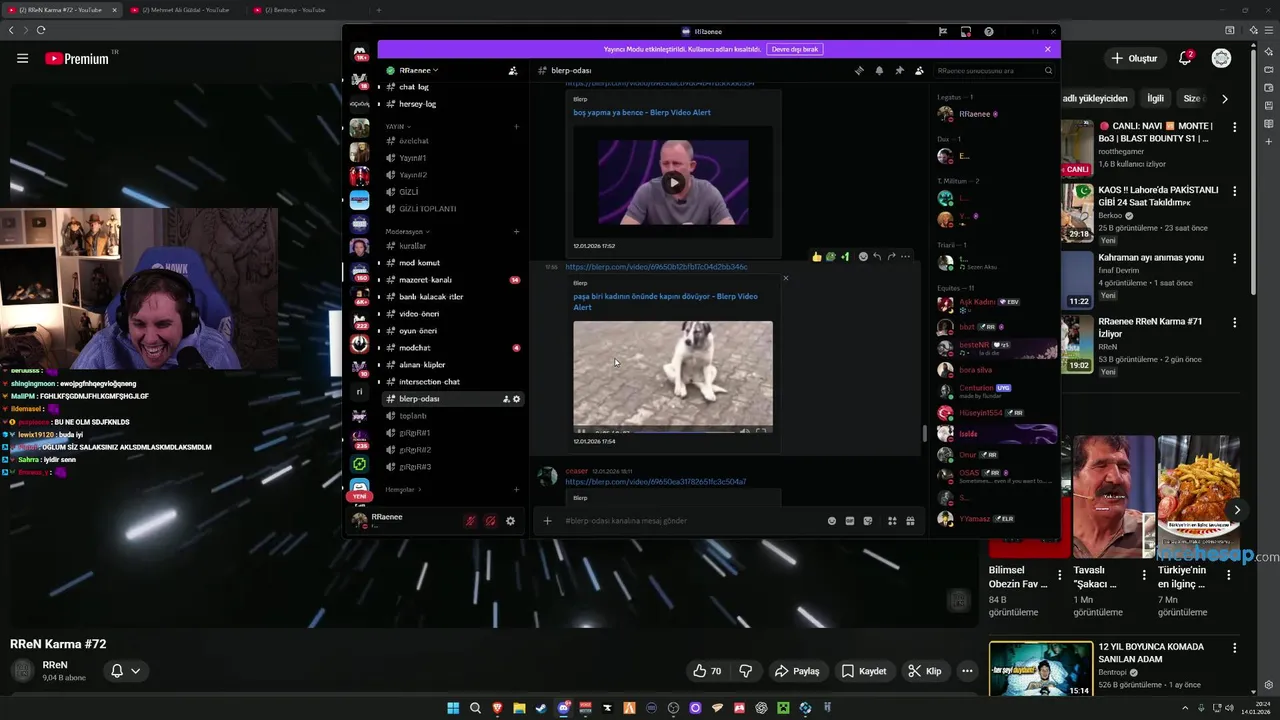
Task: Toggle Discord headphone deafen icon
Action: point(490,521)
